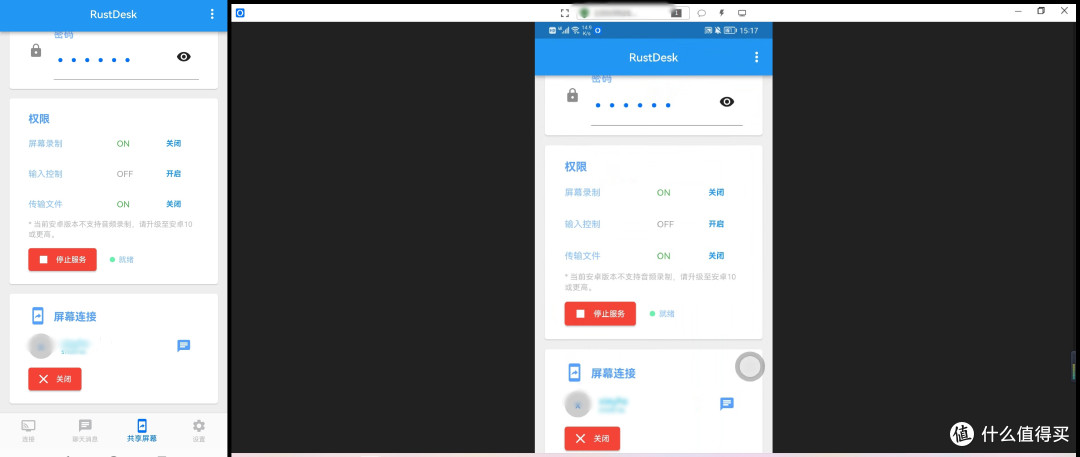Minimize the remote RustDesk window
This screenshot has height=457, width=1080.
pos(1018,11)
